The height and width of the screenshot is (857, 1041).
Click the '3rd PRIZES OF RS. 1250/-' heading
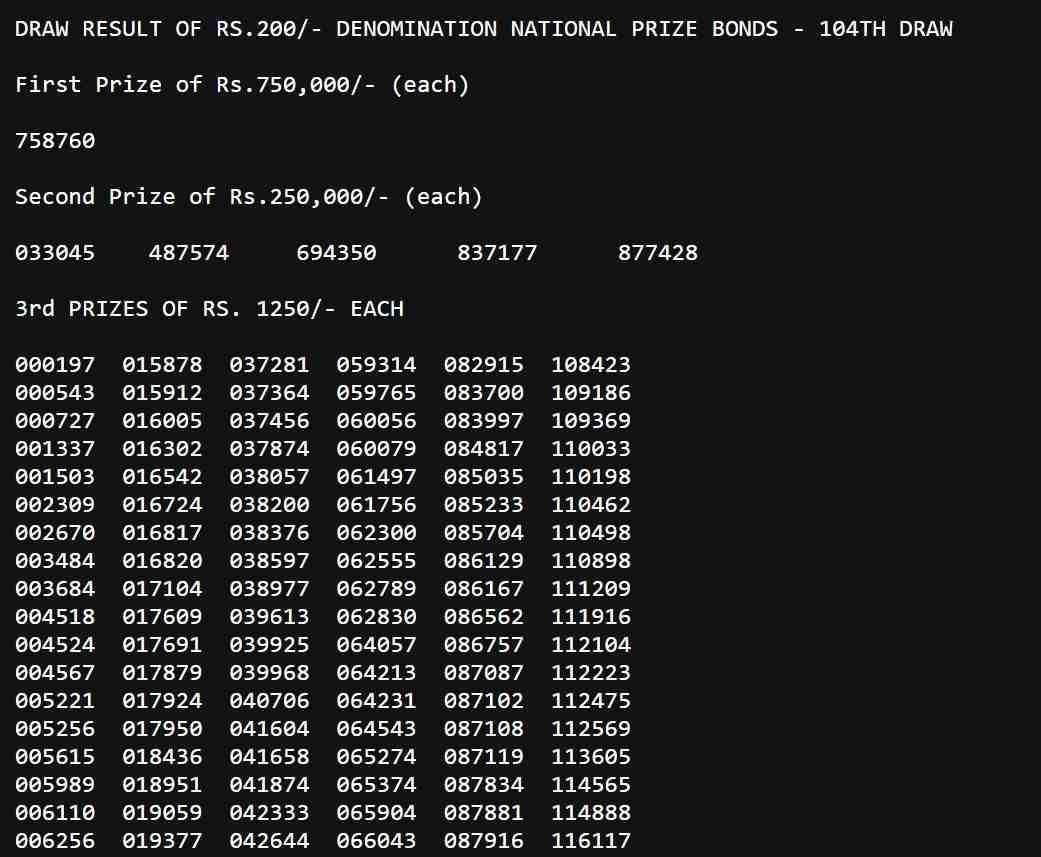pyautogui.click(x=210, y=309)
